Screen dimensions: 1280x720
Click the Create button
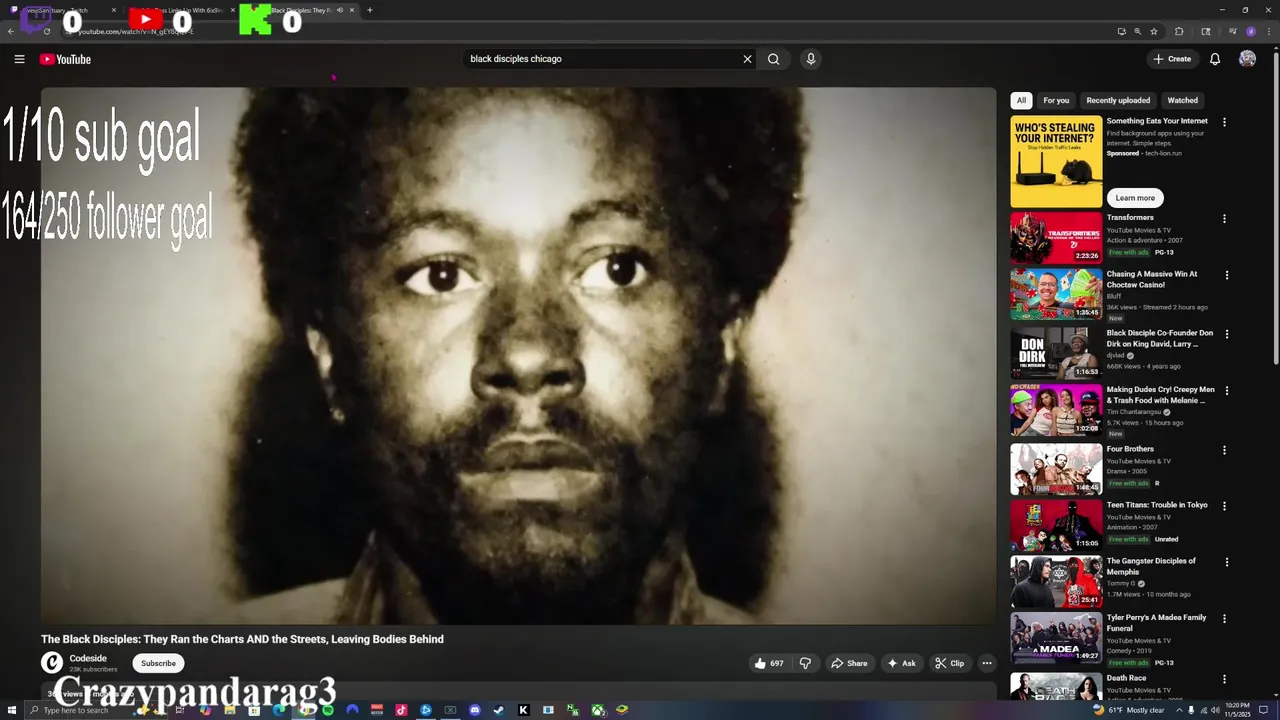[x=1172, y=59]
